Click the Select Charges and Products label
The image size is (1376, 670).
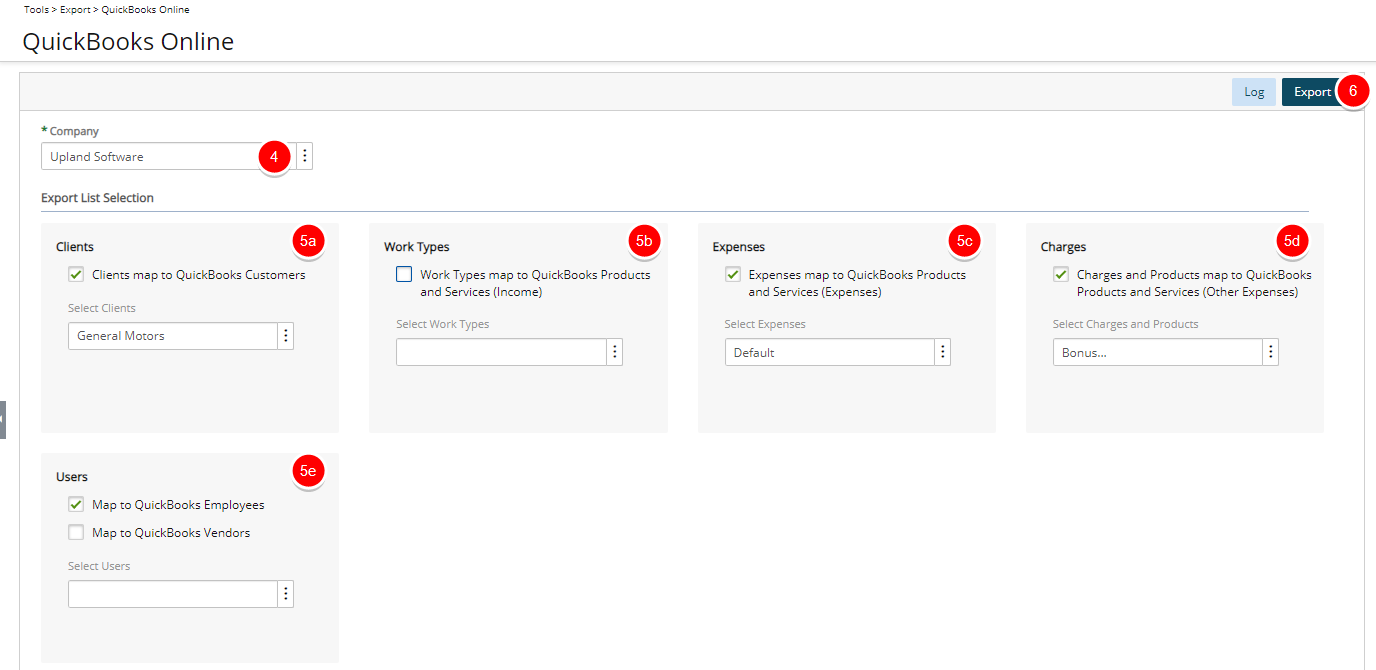point(1125,324)
